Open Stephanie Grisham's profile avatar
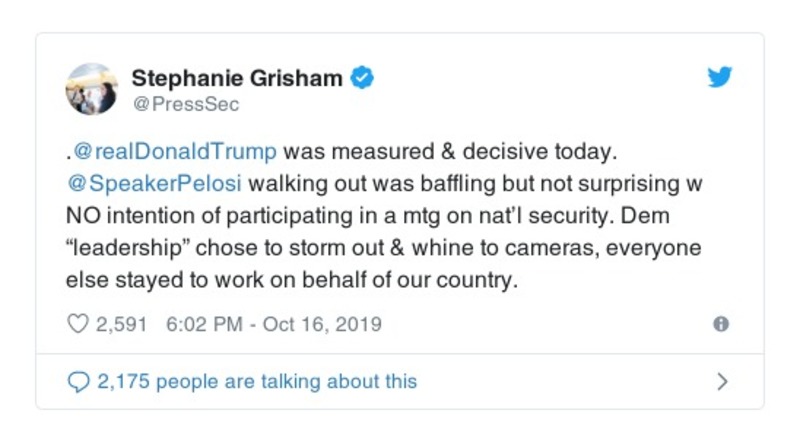This screenshot has height=445, width=800. (92, 89)
